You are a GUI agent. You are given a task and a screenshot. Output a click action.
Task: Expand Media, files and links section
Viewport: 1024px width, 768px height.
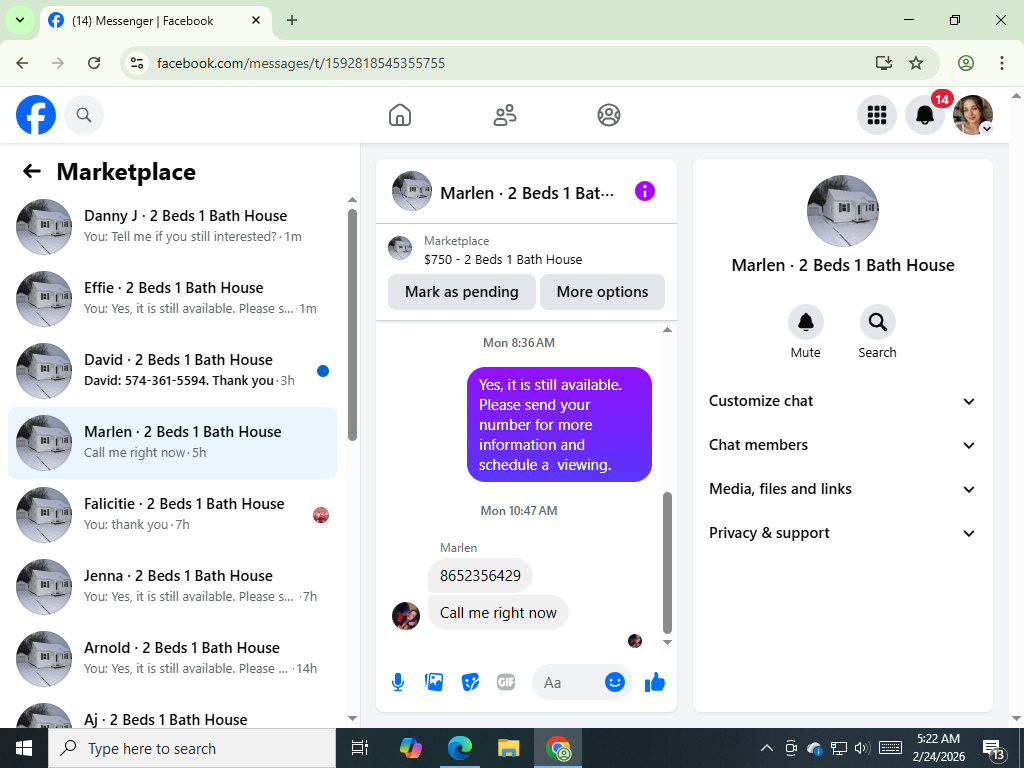click(x=842, y=489)
